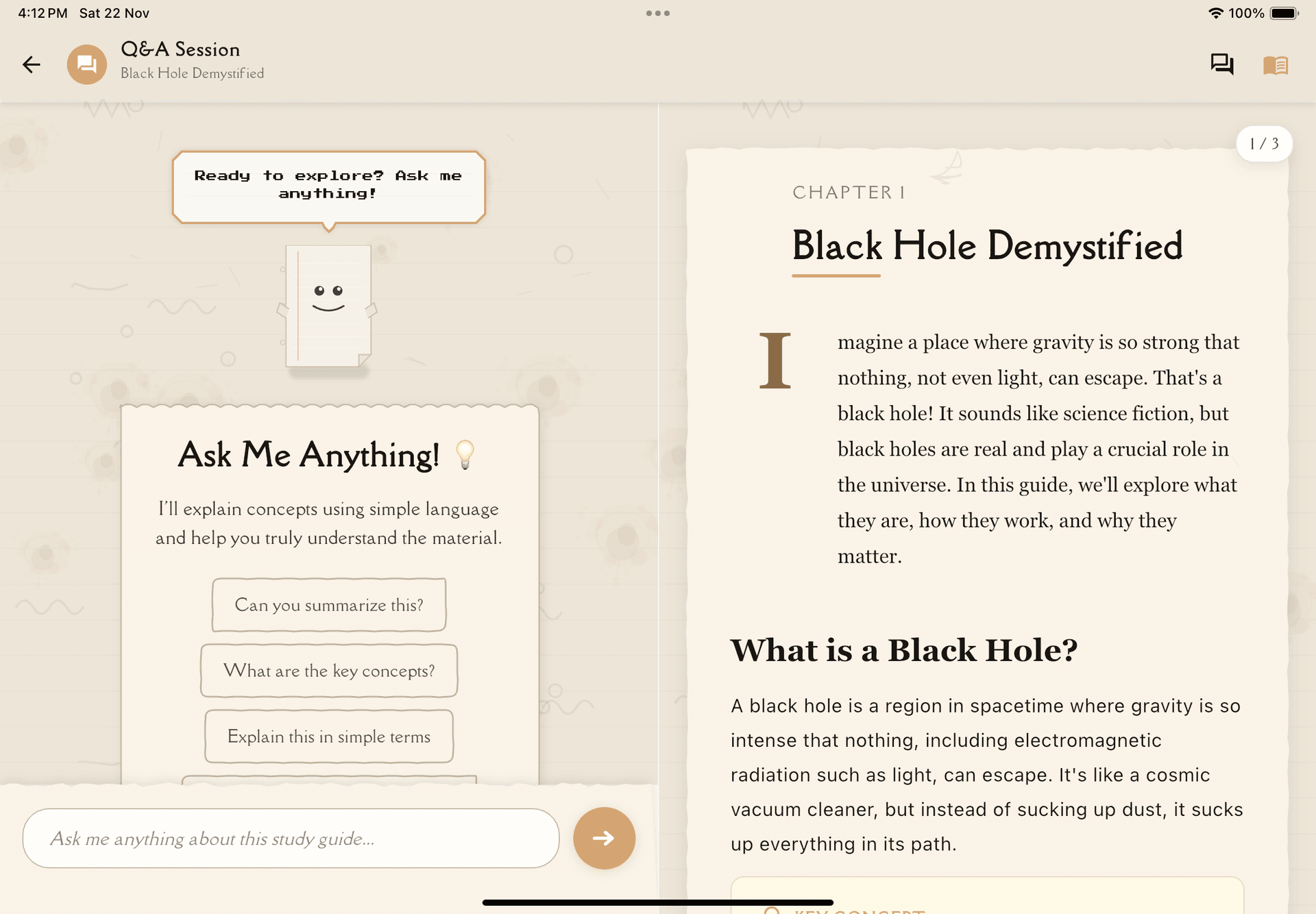Screen dimensions: 1316x914
Task: Click the Q&A Session title text
Action: [180, 49]
